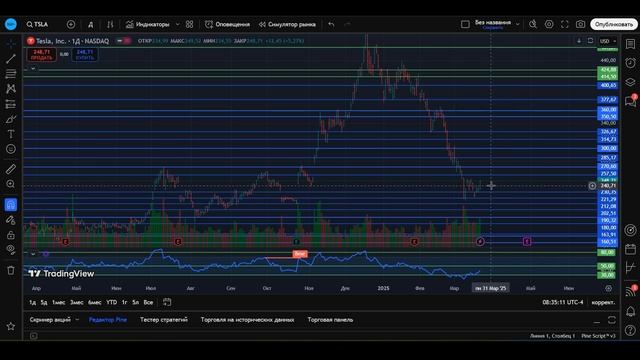Click the Сохранить save link
Image resolution: width=640 pixels, height=360 pixels.
click(493, 28)
